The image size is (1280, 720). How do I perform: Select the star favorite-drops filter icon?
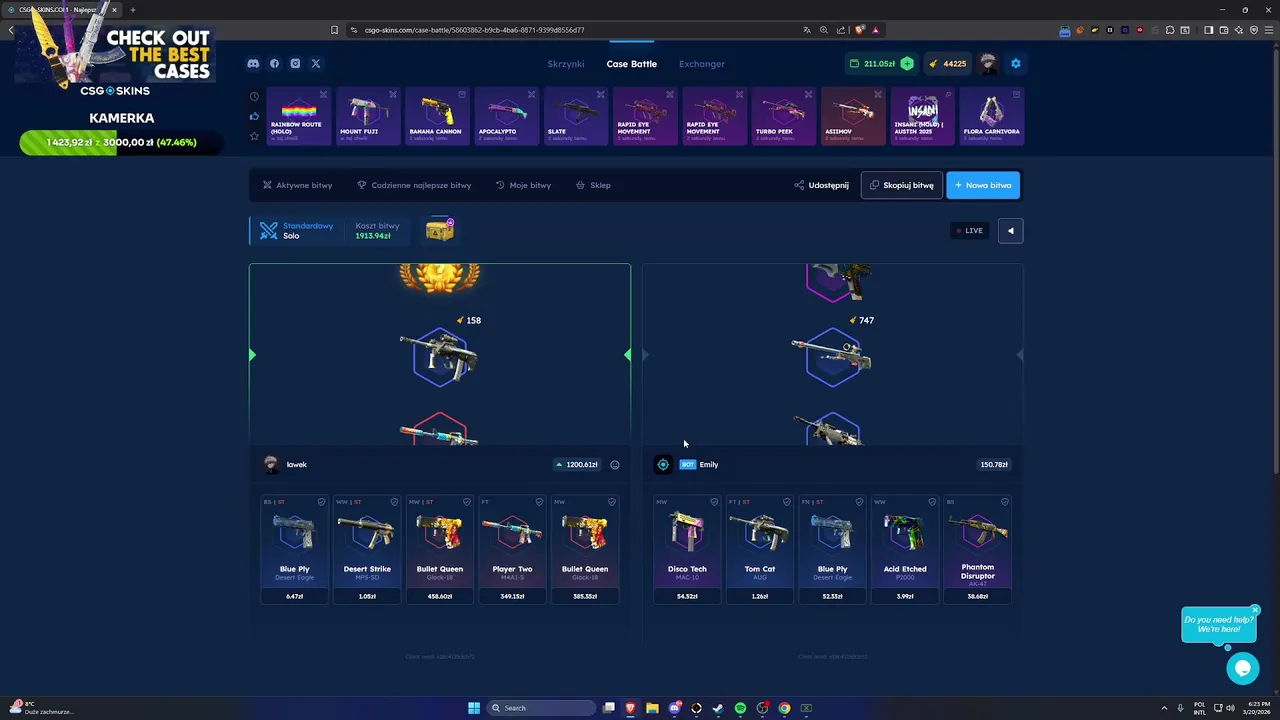(254, 135)
